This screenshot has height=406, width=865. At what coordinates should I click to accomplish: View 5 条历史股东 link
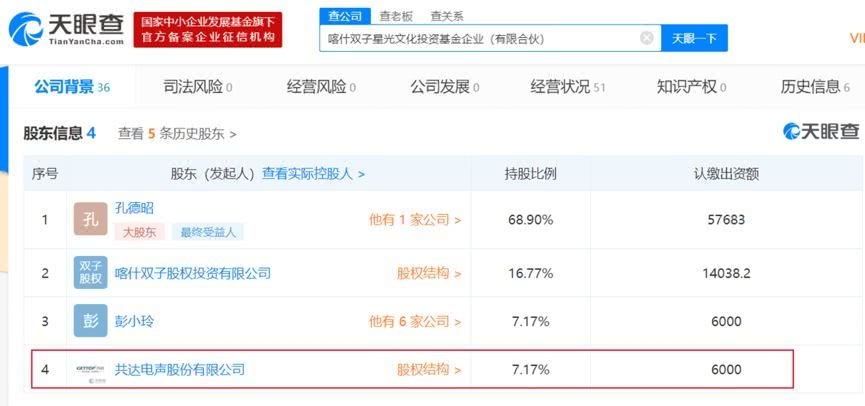(x=177, y=133)
